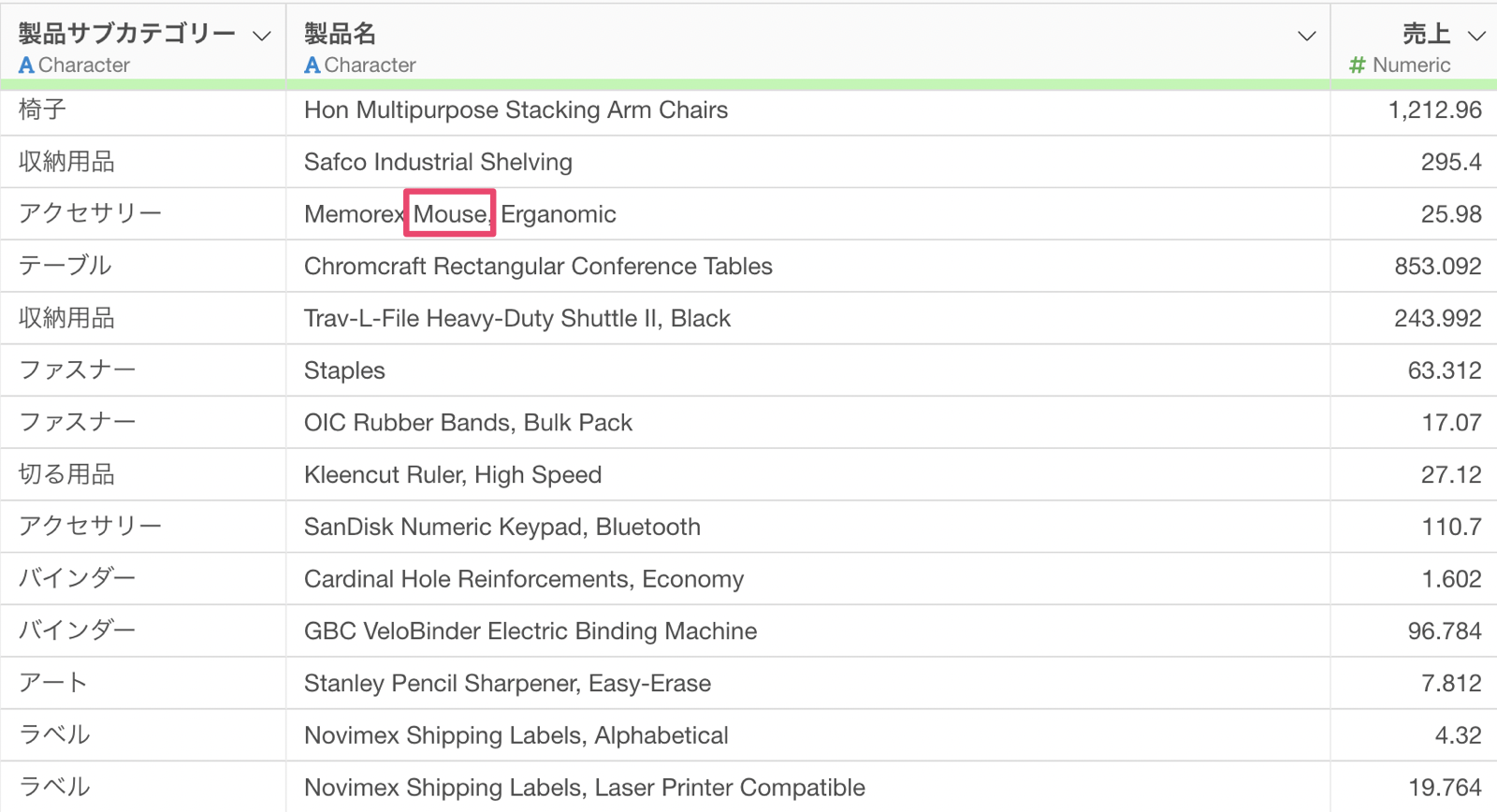This screenshot has height=812, width=1497.
Task: Select Kleencut Ruler, High Speed cell
Action: pos(452,475)
